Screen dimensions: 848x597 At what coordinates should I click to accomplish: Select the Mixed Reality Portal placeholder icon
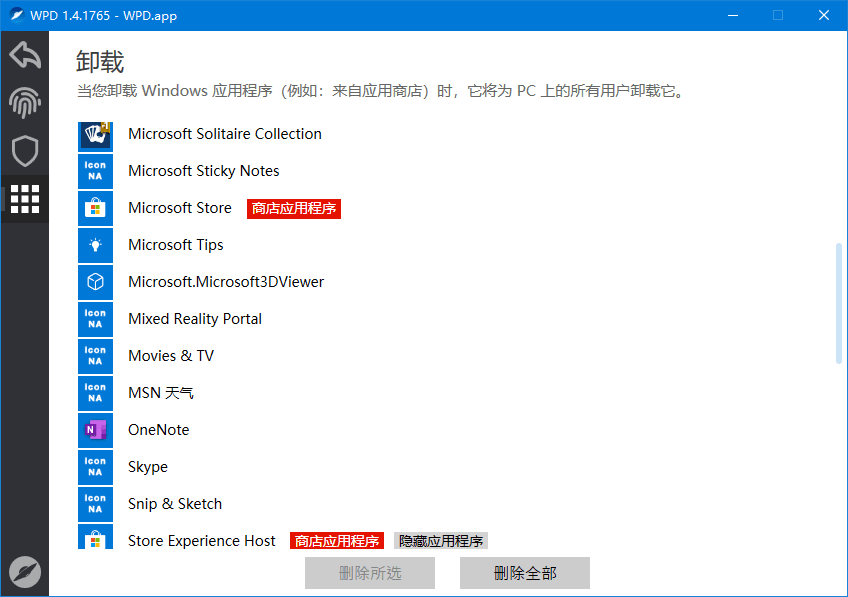95,319
